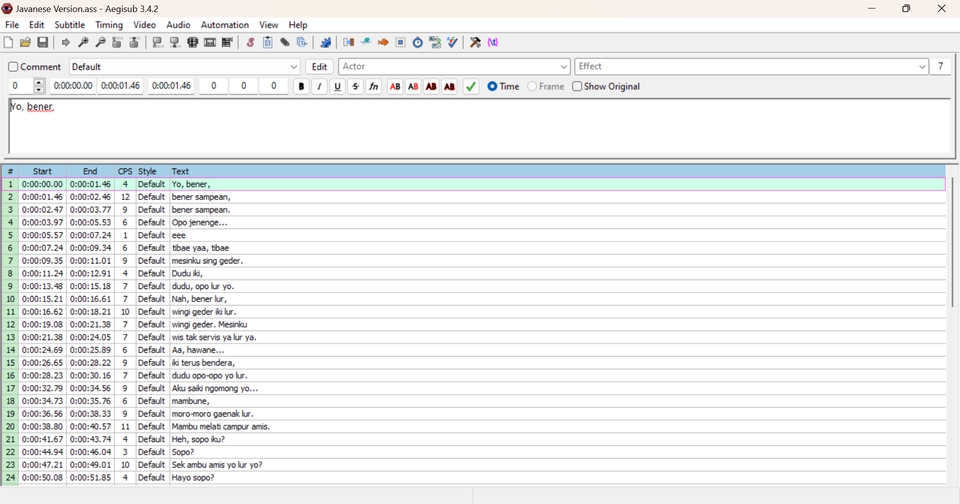Tick the Show Original checkbox
Screen dimensions: 960x504
[x=578, y=87]
